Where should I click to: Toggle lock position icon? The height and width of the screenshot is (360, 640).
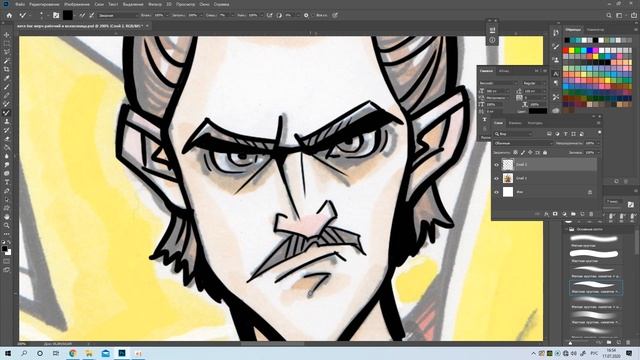(530, 153)
